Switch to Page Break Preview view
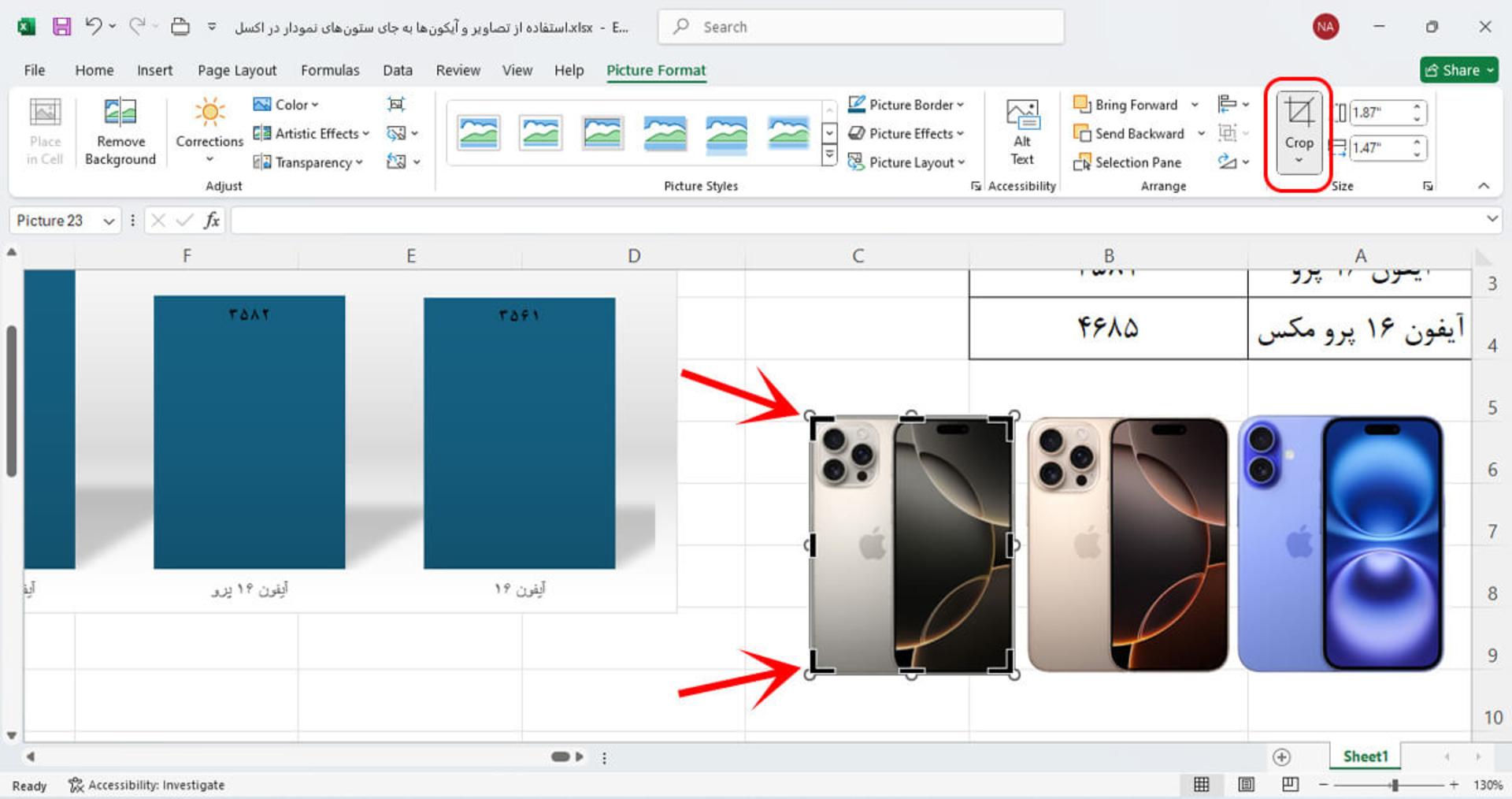The width and height of the screenshot is (1512, 799). tap(1290, 785)
